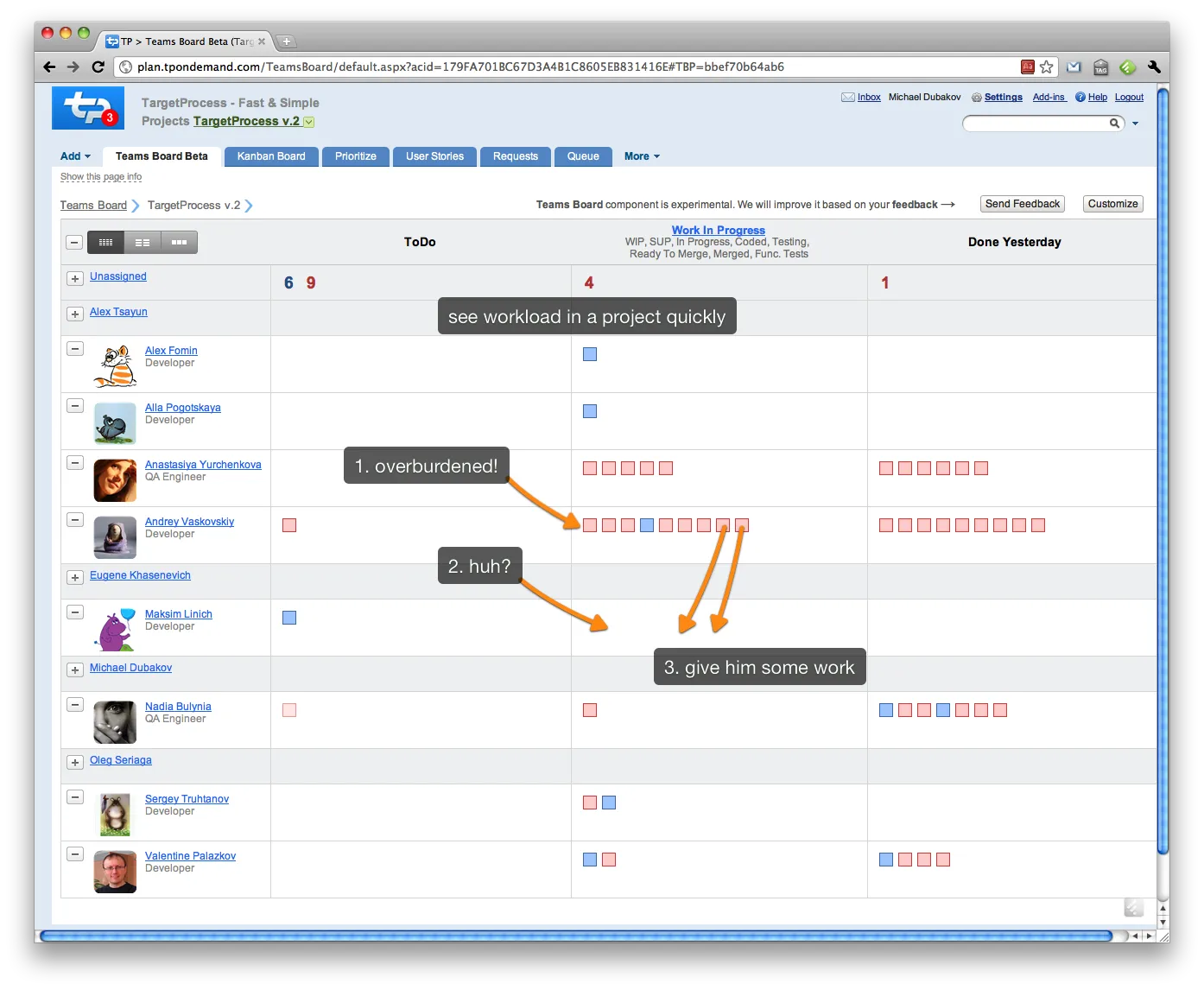Click Alex Fomin's blue card in Work In Progress

point(590,354)
